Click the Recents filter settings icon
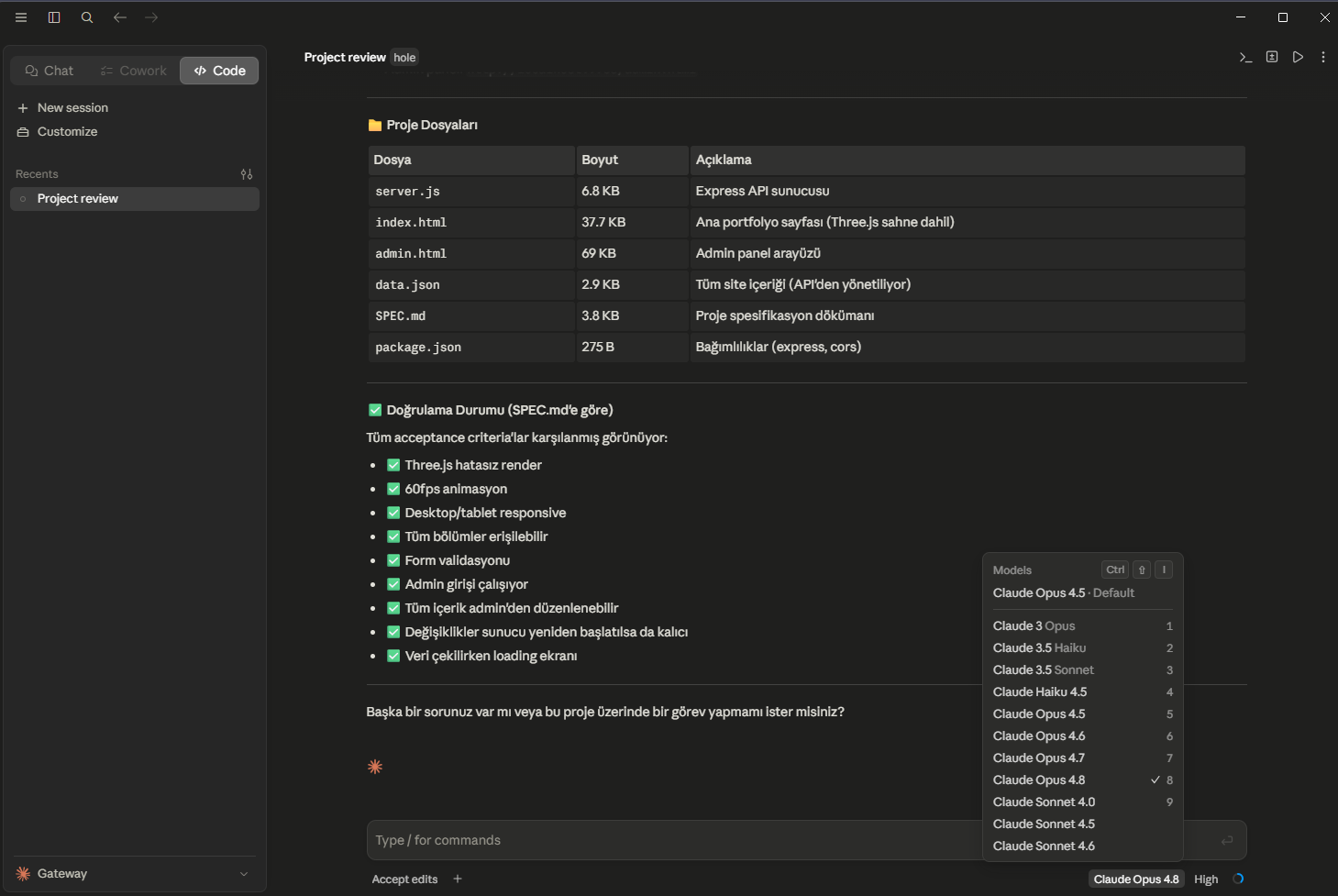 click(247, 174)
